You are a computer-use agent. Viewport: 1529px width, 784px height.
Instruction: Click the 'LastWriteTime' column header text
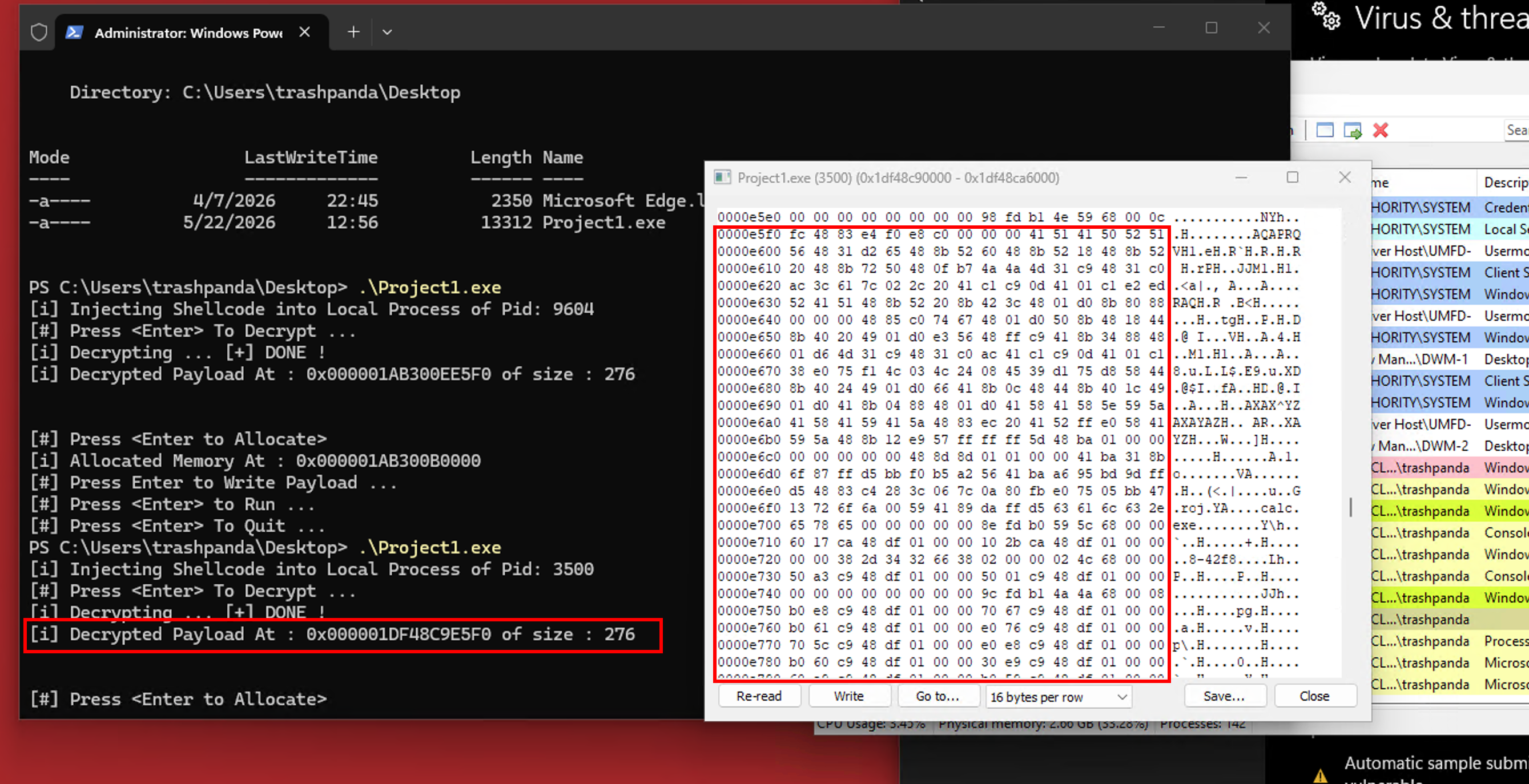click(311, 157)
